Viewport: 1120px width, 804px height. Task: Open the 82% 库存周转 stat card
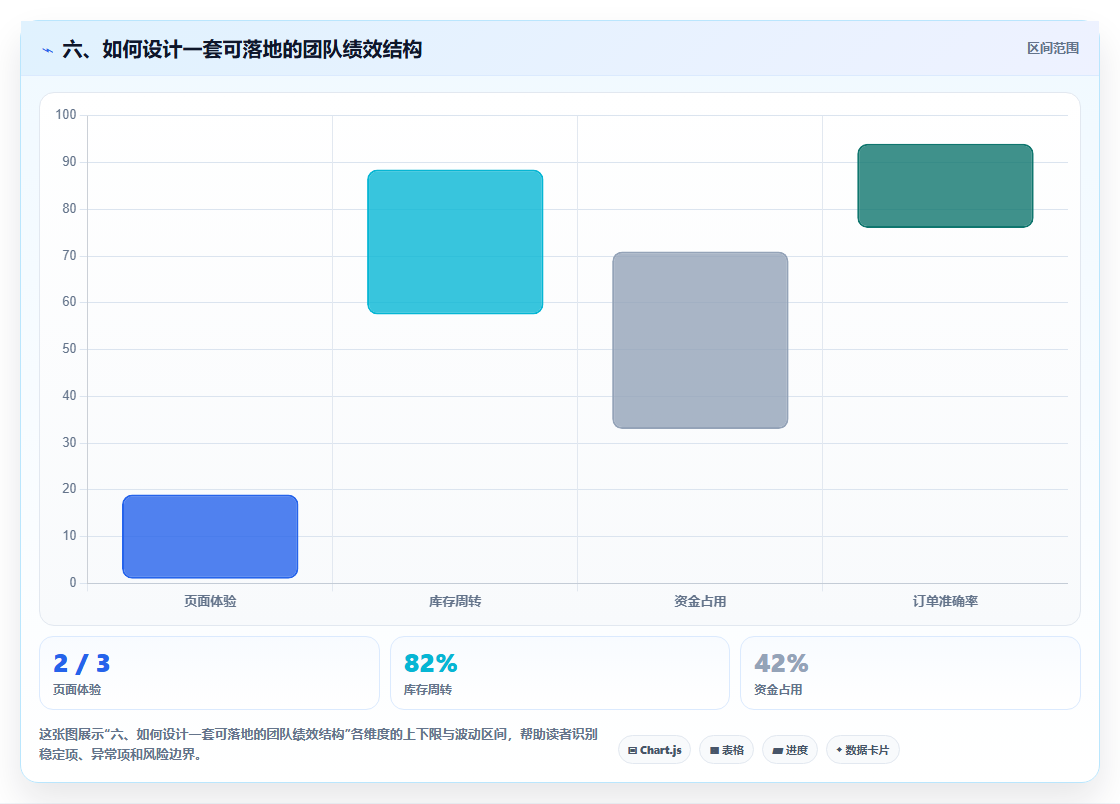(x=559, y=673)
